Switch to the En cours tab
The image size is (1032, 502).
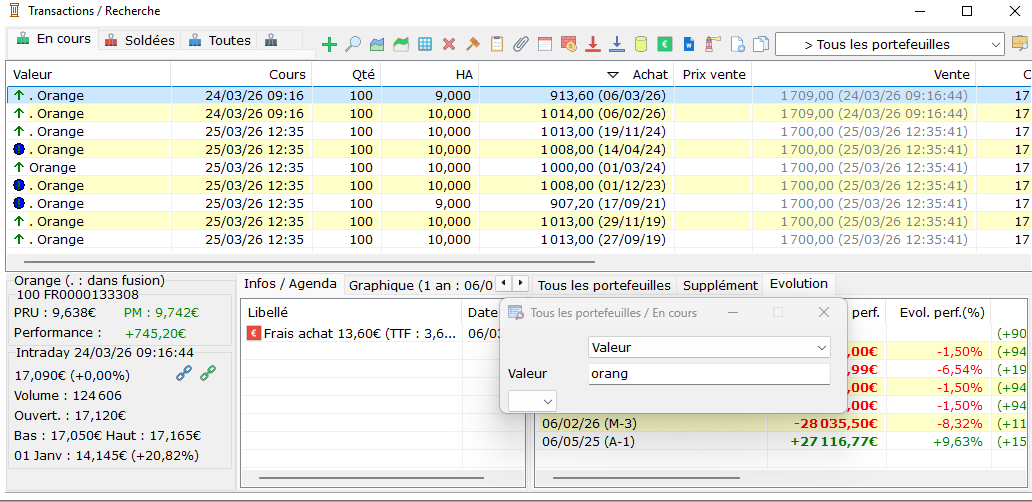(53, 39)
